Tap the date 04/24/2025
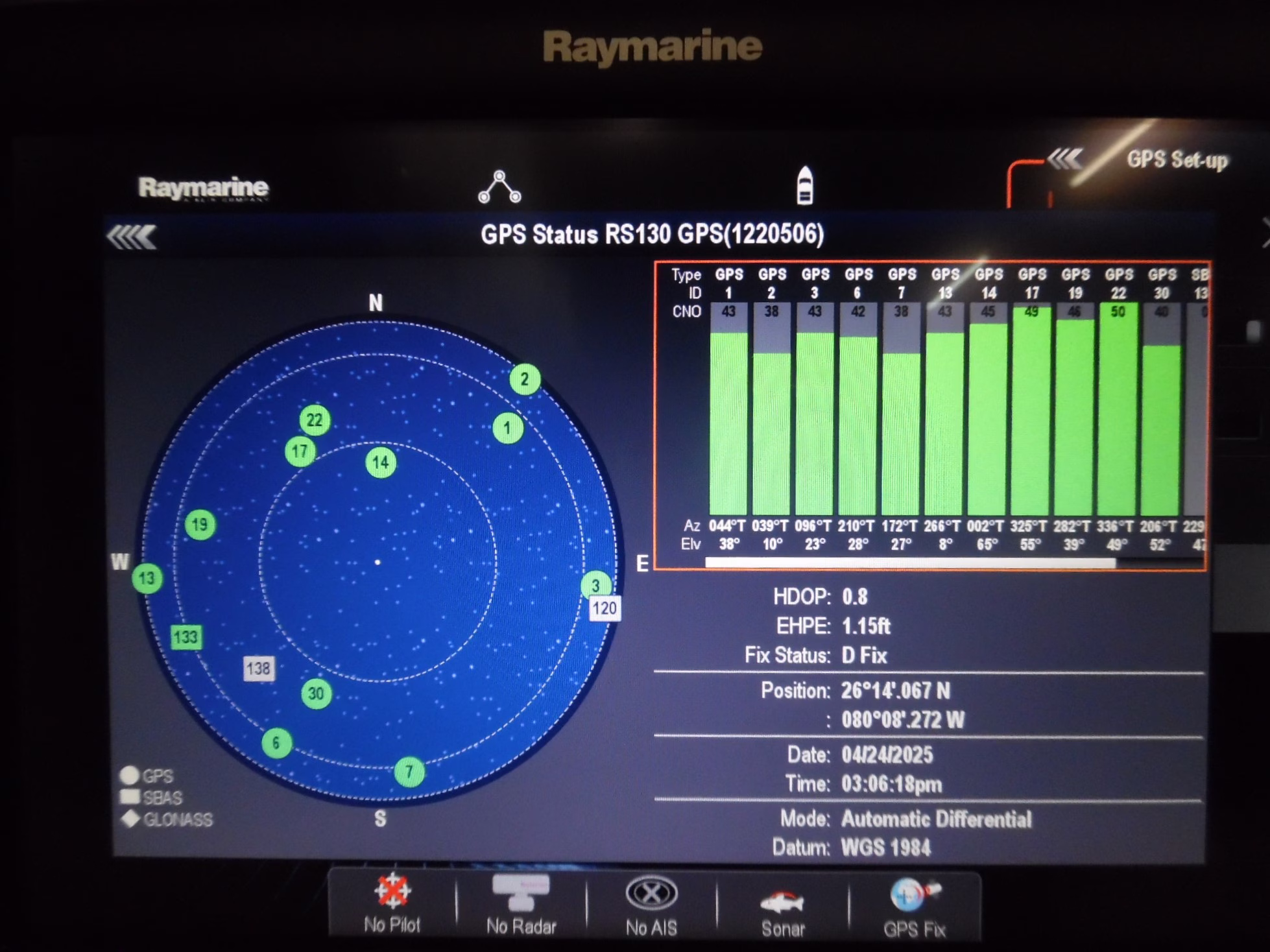Viewport: 1270px width, 952px height. click(887, 755)
